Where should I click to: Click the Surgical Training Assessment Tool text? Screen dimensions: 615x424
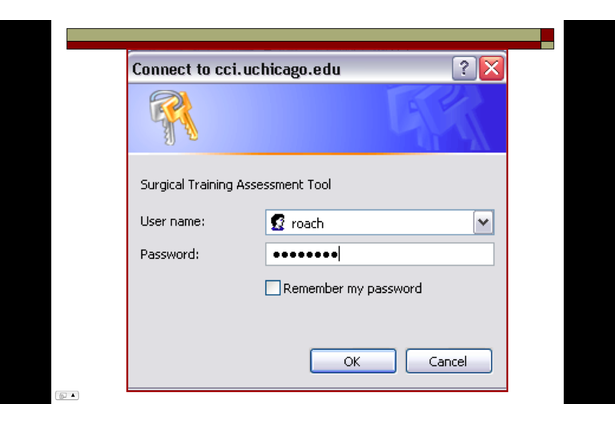235,184
